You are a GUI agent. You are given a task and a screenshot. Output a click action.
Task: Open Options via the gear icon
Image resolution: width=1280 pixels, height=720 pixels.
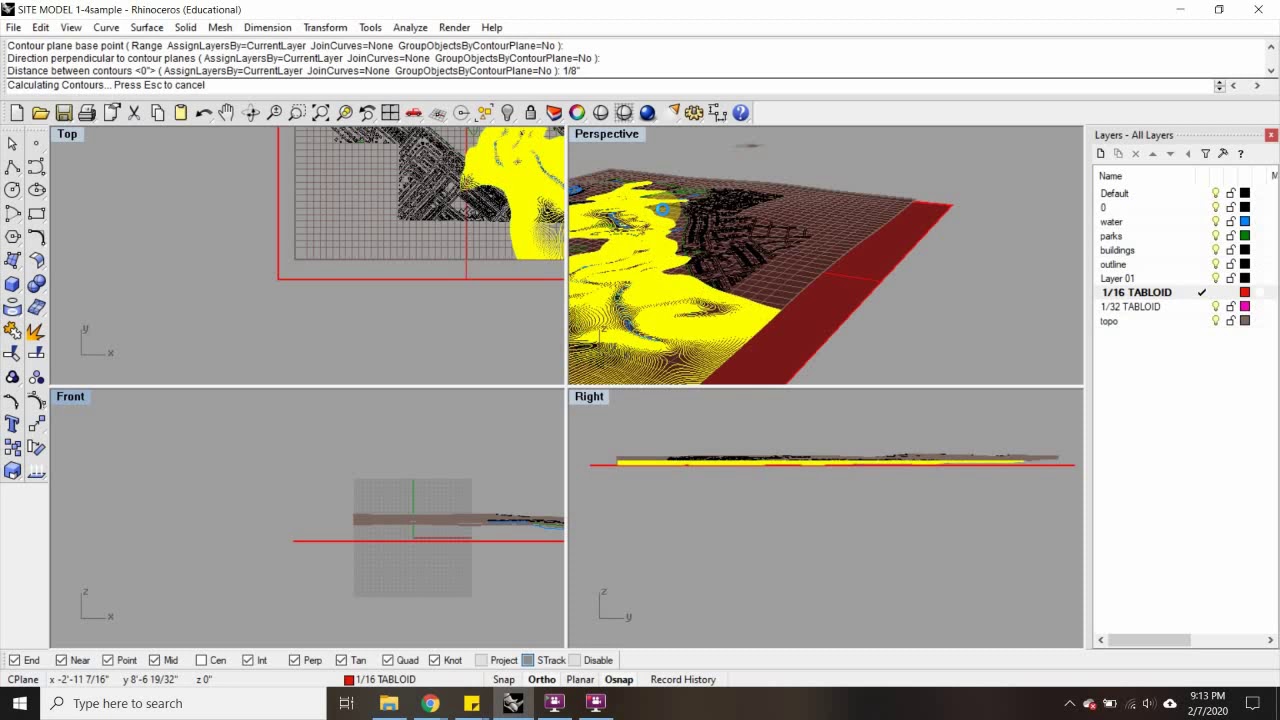pos(694,113)
